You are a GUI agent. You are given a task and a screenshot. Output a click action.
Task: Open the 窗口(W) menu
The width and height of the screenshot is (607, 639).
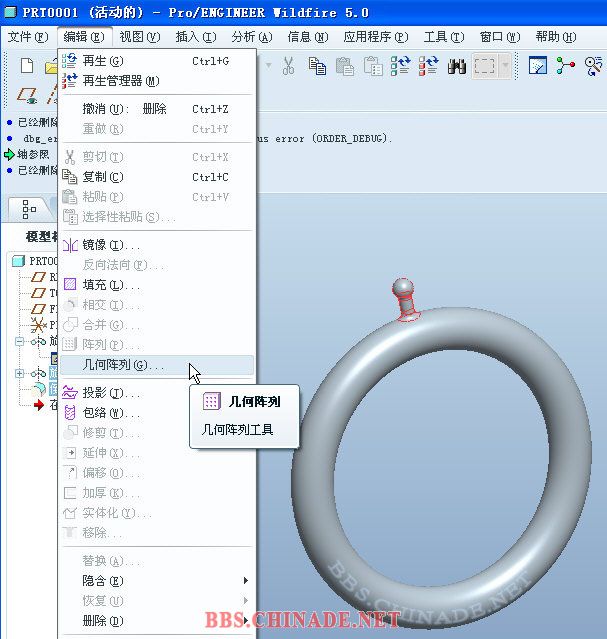pyautogui.click(x=500, y=37)
